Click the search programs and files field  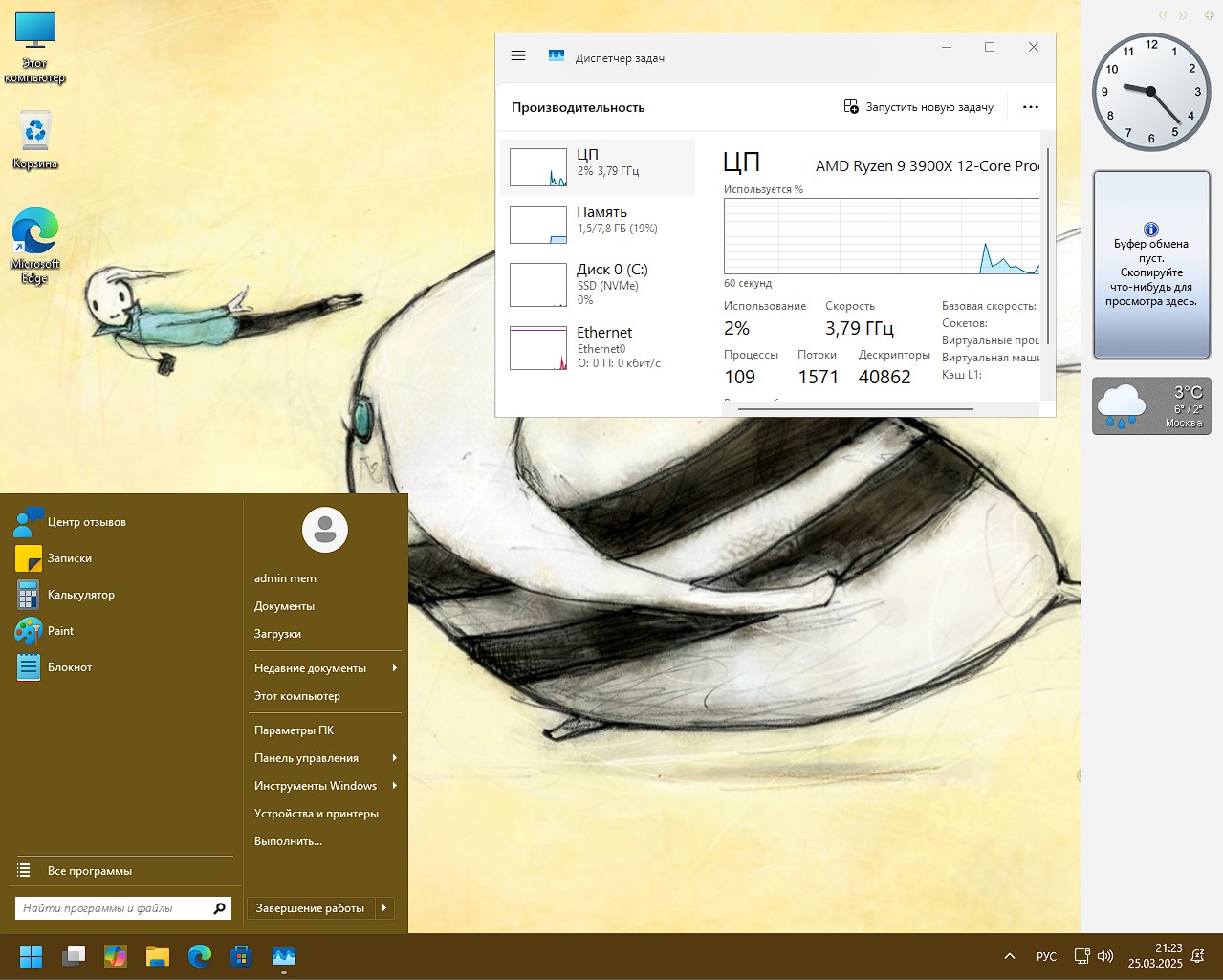(x=113, y=908)
